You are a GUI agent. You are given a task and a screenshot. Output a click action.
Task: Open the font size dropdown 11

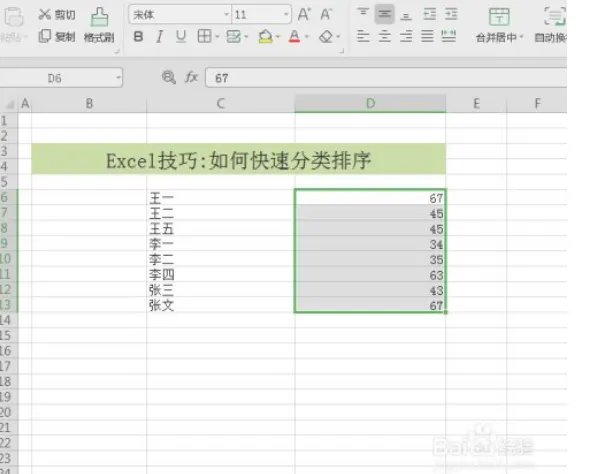tap(286, 14)
